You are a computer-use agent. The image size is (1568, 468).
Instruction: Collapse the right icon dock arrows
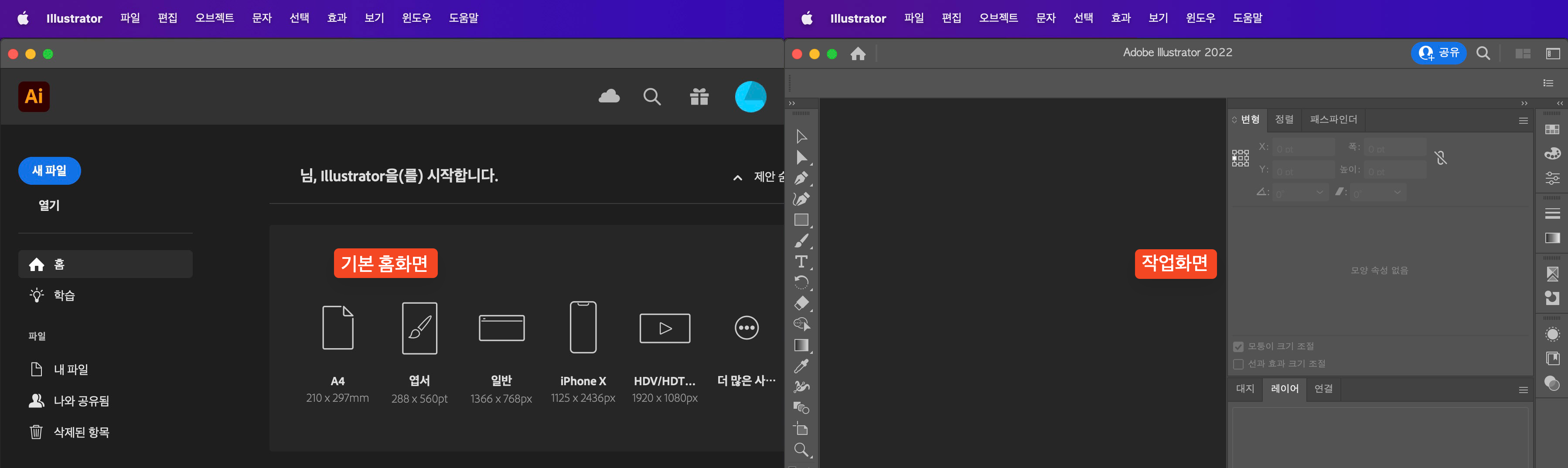pyautogui.click(x=1559, y=103)
